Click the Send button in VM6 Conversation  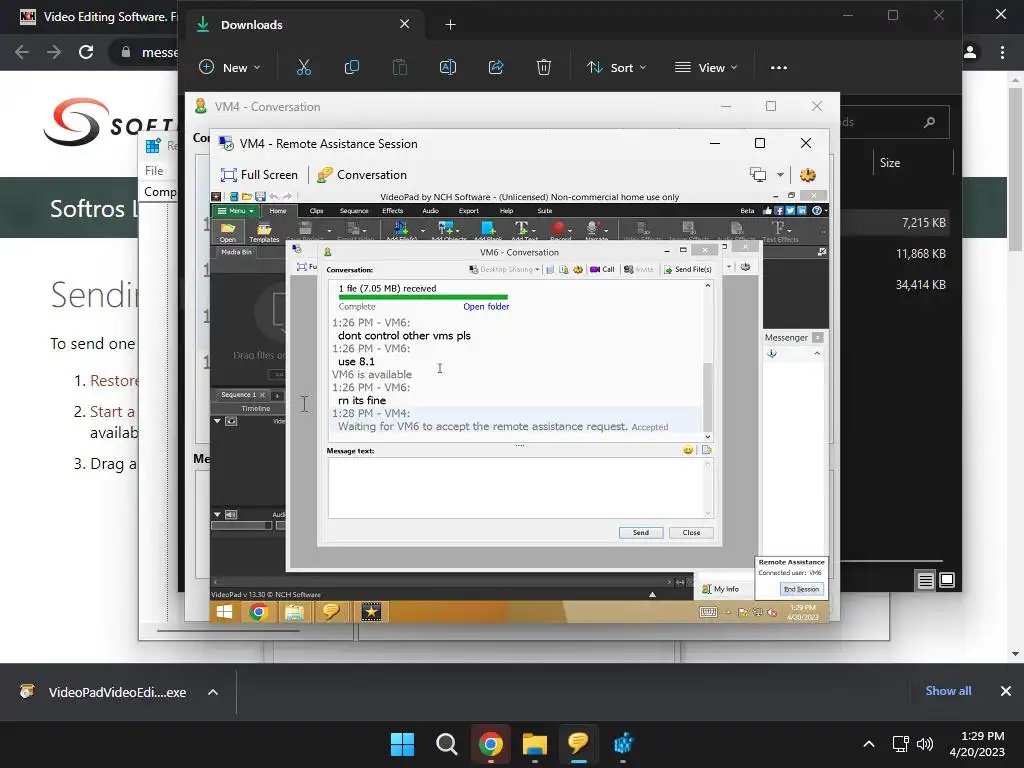[x=641, y=533]
